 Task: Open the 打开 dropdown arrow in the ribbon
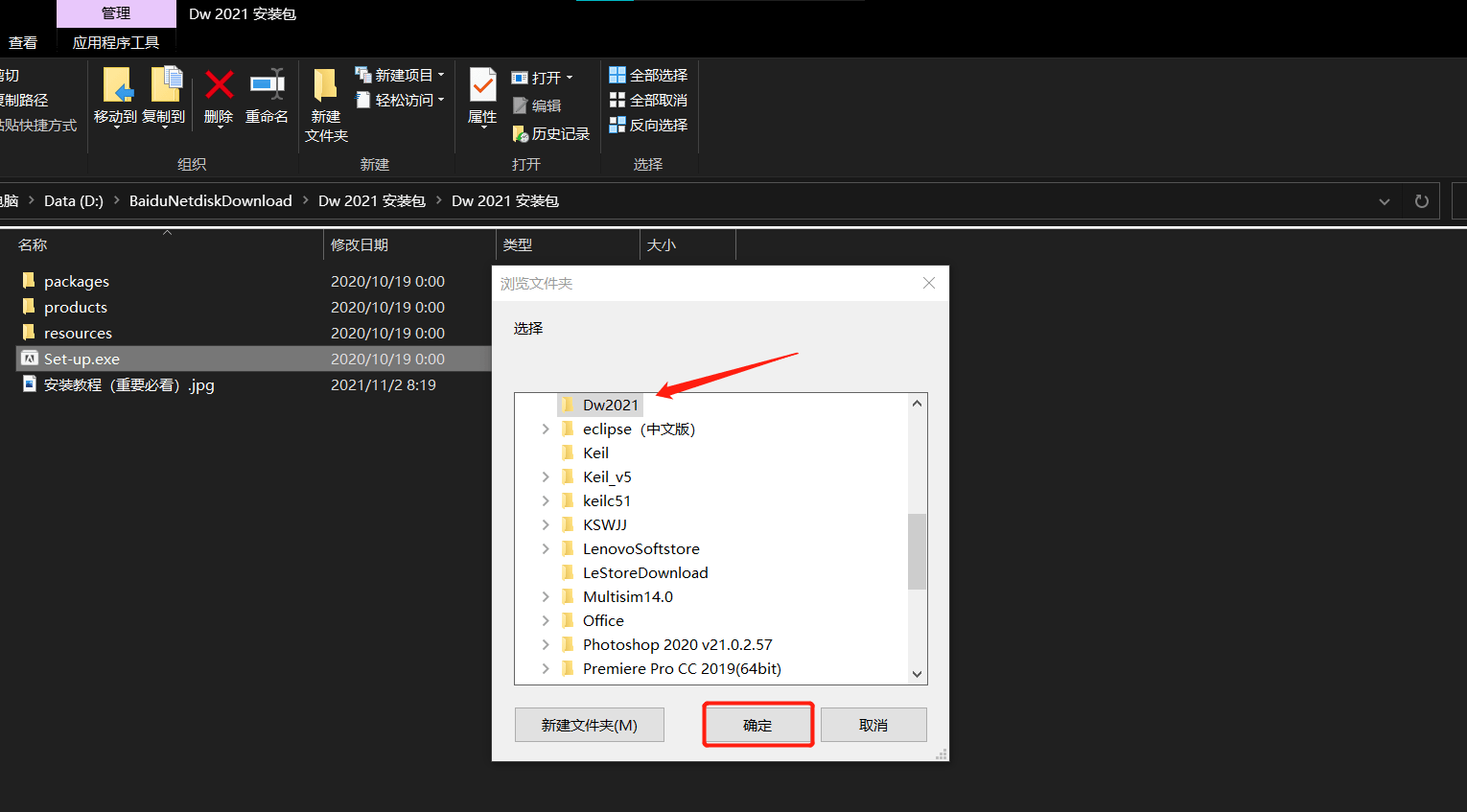570,78
